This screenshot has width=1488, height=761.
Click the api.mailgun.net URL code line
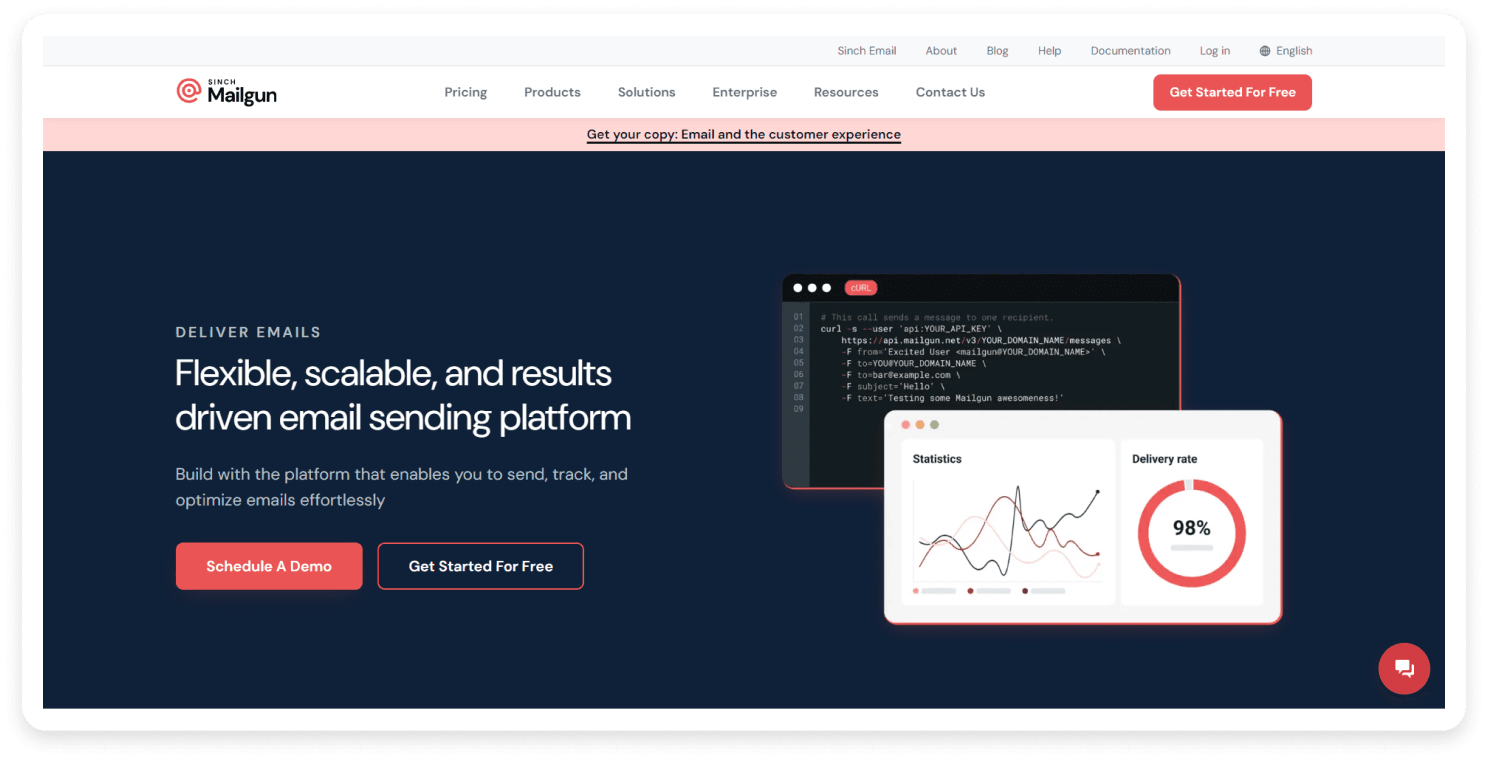980,340
